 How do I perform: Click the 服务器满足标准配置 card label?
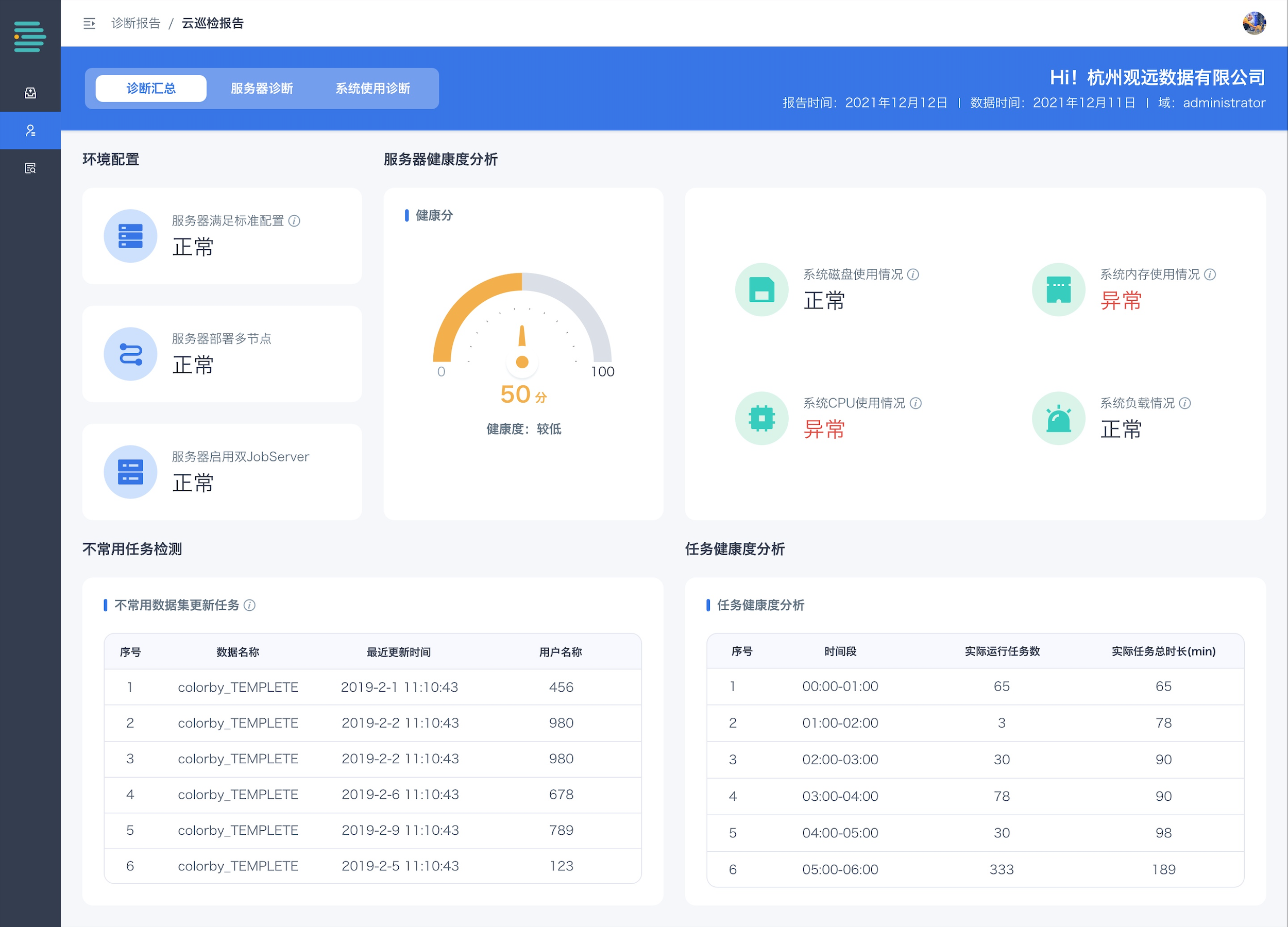coord(228,221)
